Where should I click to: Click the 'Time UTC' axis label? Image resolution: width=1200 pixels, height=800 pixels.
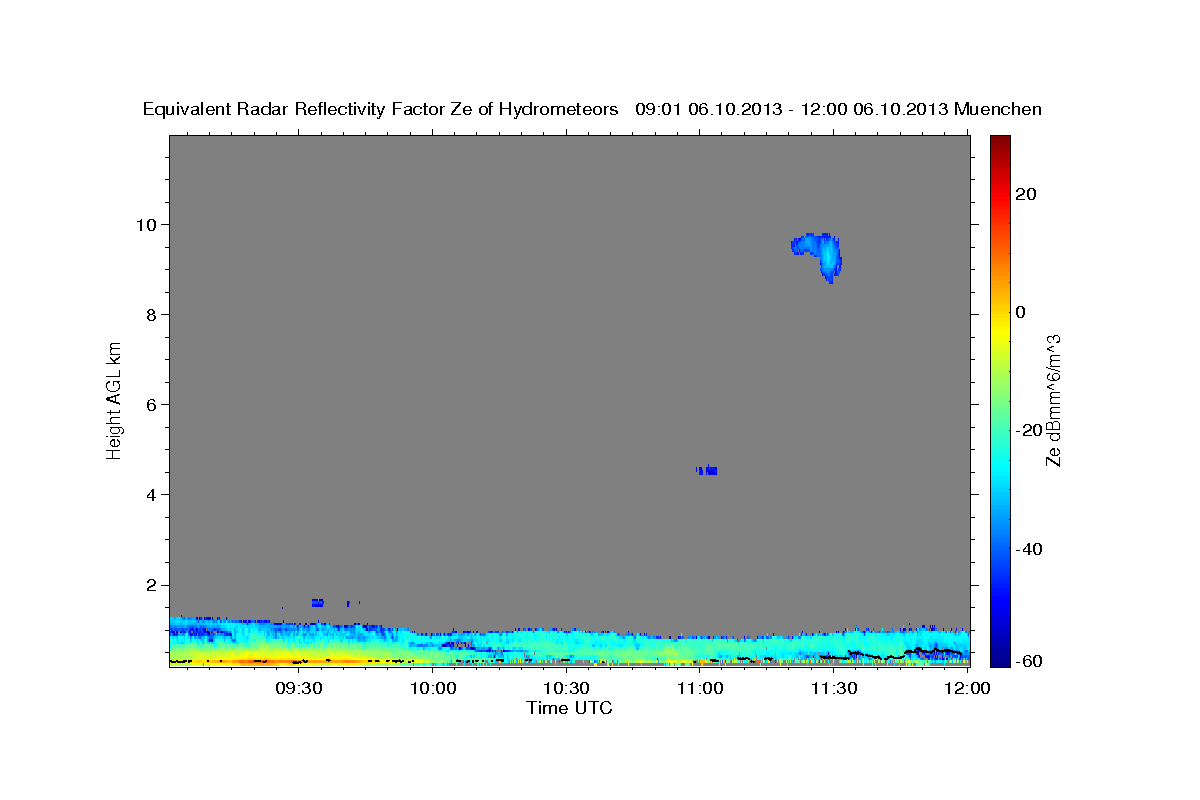point(569,708)
